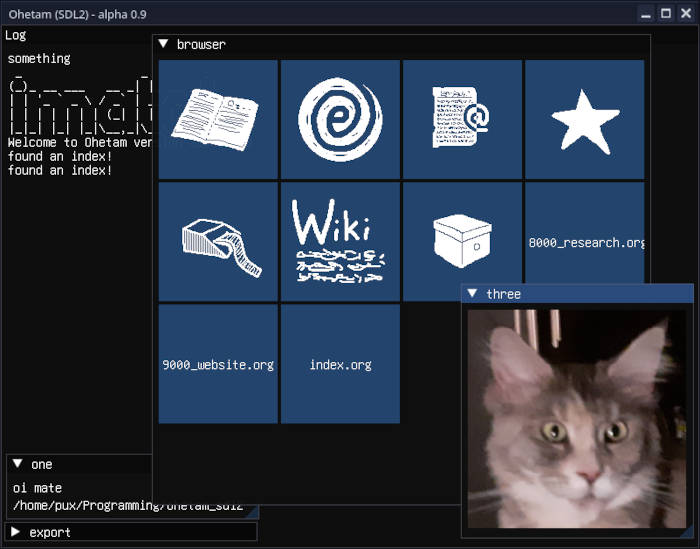700x549 pixels.
Task: Click the spiral 'e' icon tile
Action: pyautogui.click(x=340, y=120)
